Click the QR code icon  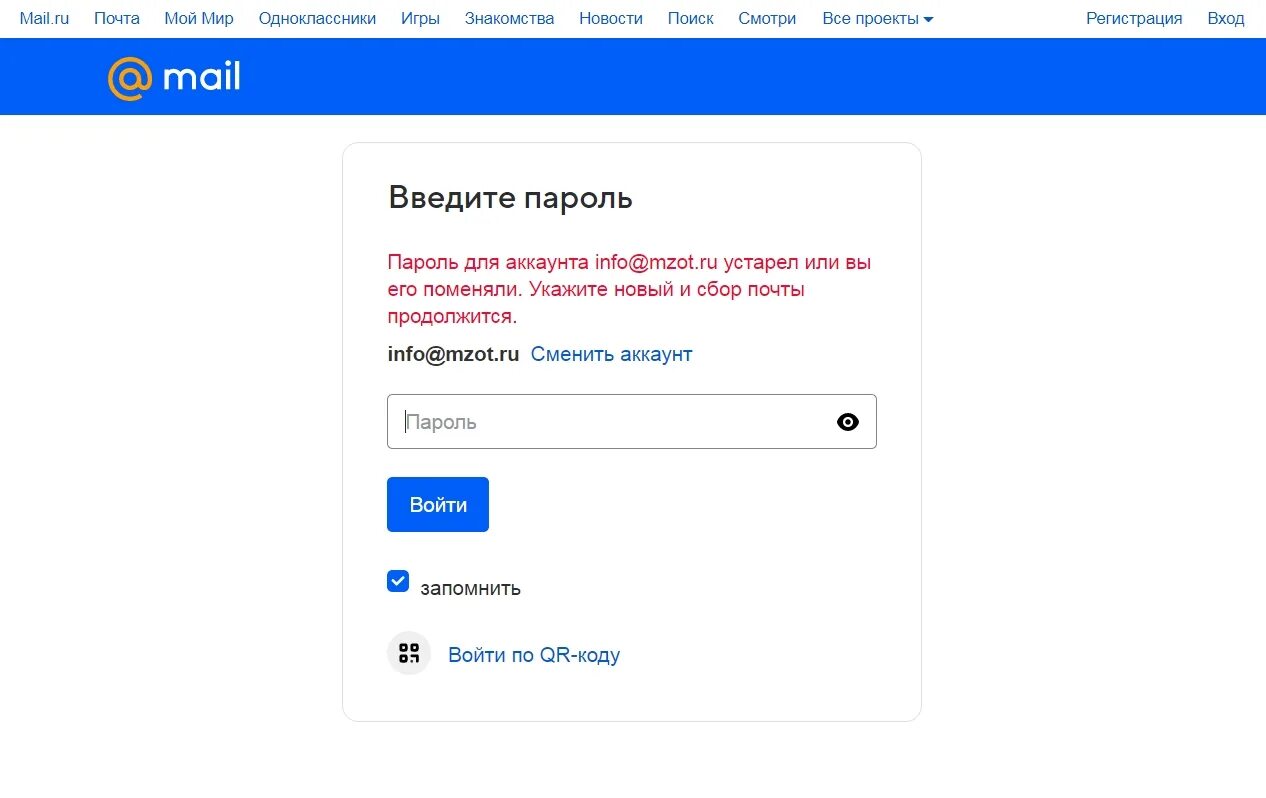click(x=409, y=653)
